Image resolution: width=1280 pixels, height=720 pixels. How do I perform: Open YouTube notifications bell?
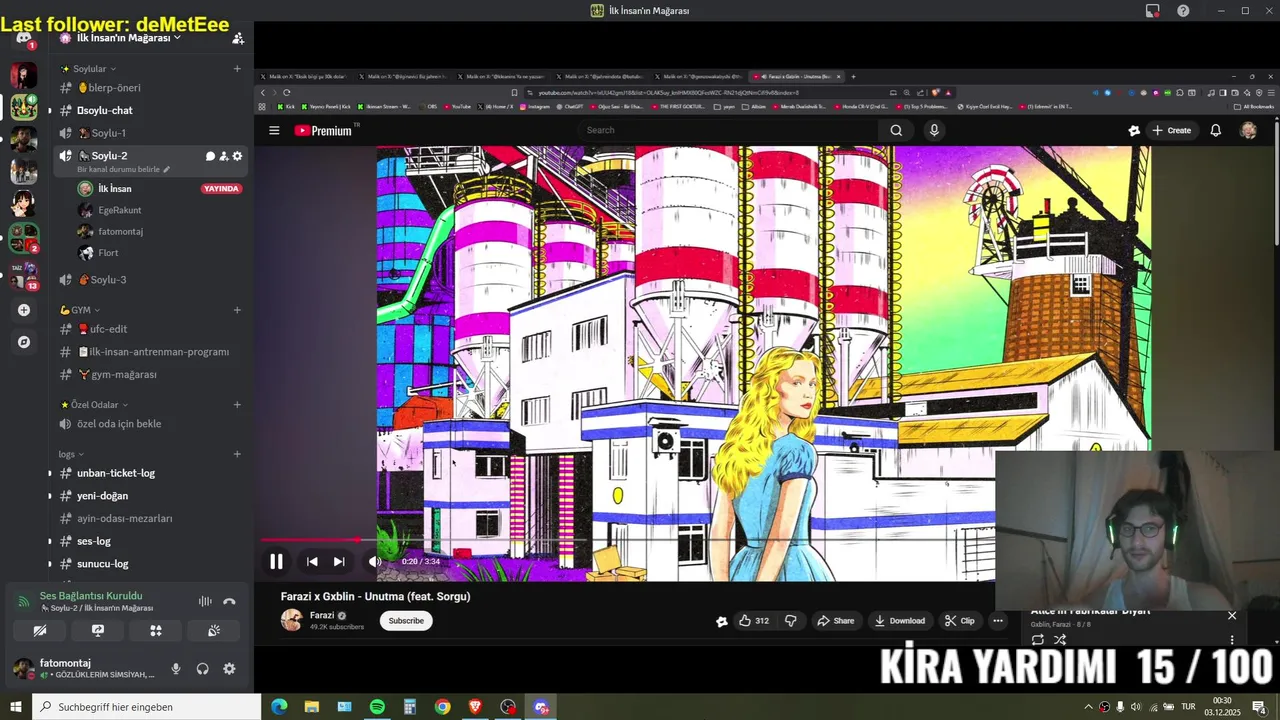1216,130
